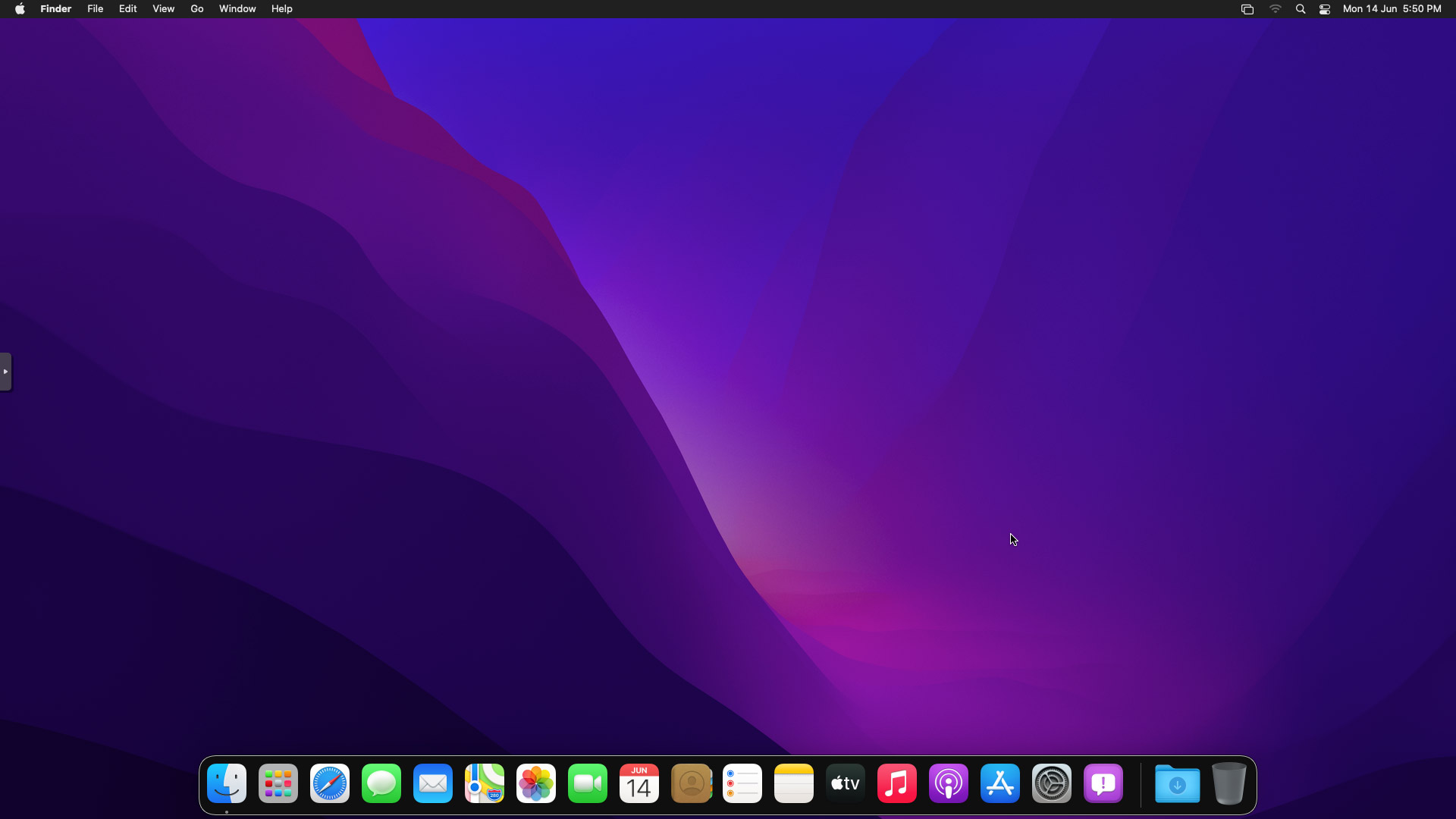Open the Music app
Image resolution: width=1456 pixels, height=819 pixels.
click(897, 783)
